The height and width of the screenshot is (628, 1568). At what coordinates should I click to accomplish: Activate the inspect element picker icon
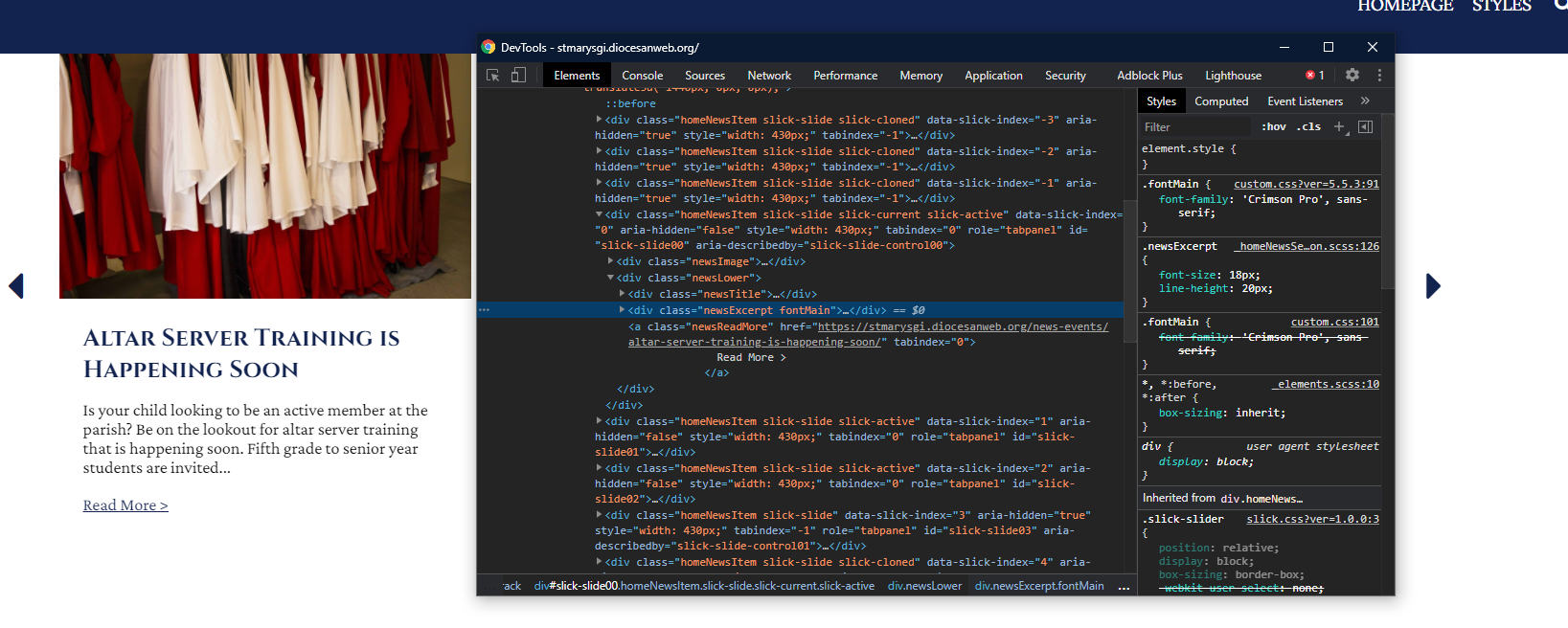click(493, 76)
